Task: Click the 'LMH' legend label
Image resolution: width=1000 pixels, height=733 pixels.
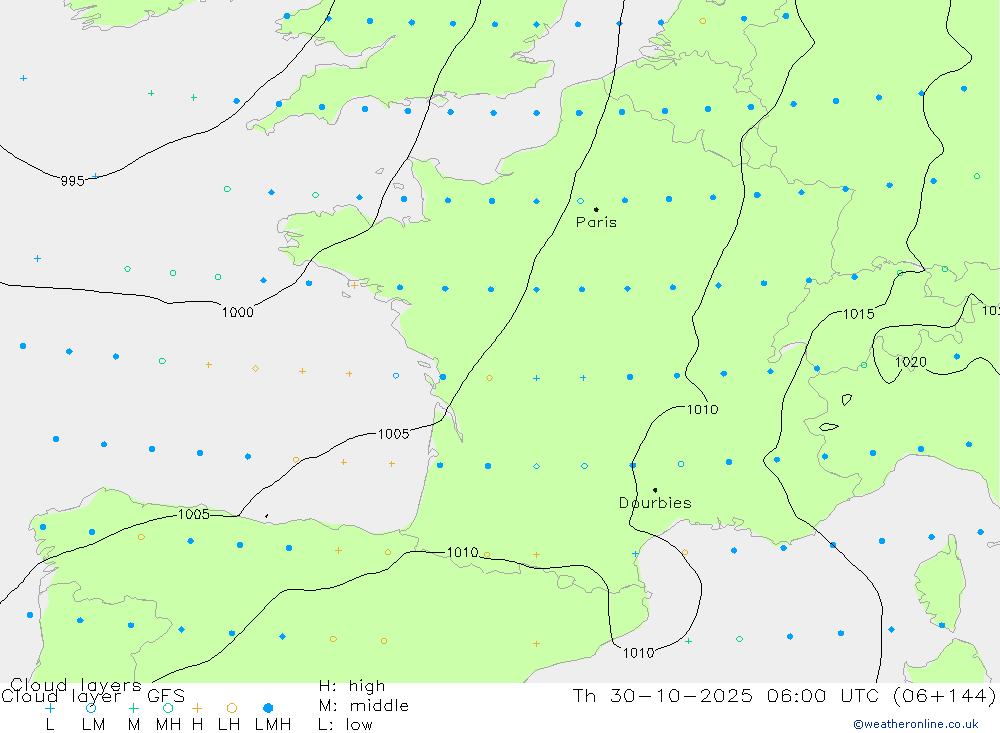Action: pyautogui.click(x=273, y=725)
